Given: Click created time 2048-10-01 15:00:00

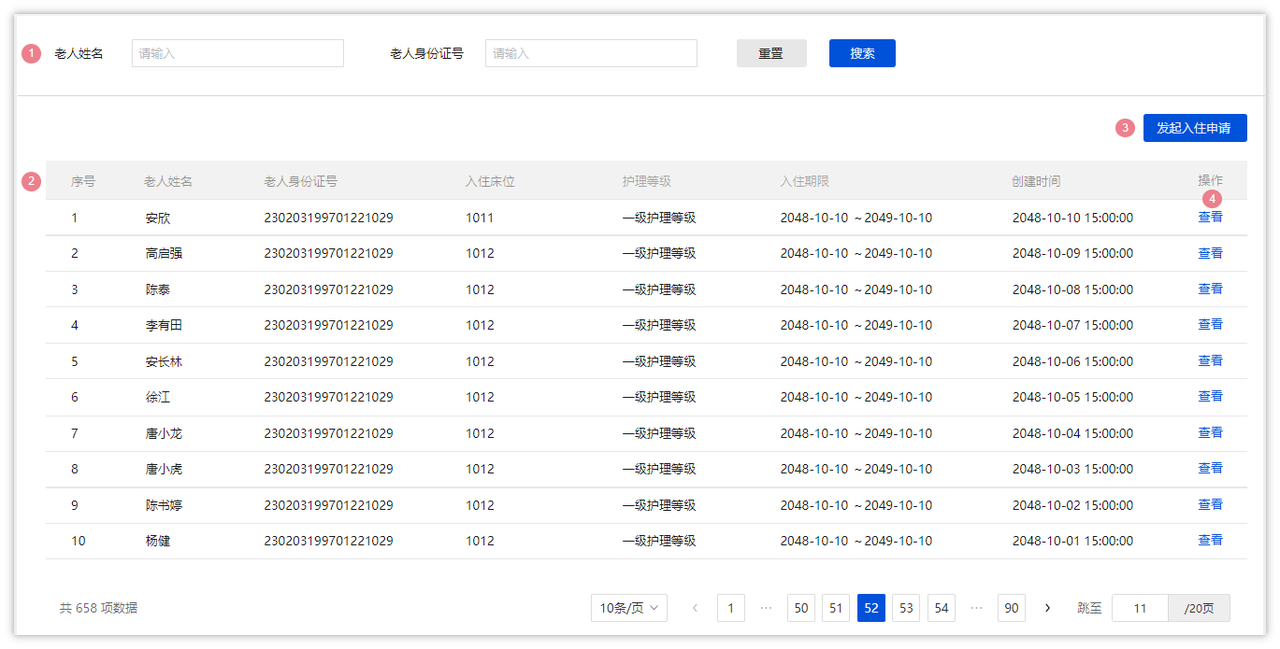Looking at the screenshot, I should coord(1073,542).
